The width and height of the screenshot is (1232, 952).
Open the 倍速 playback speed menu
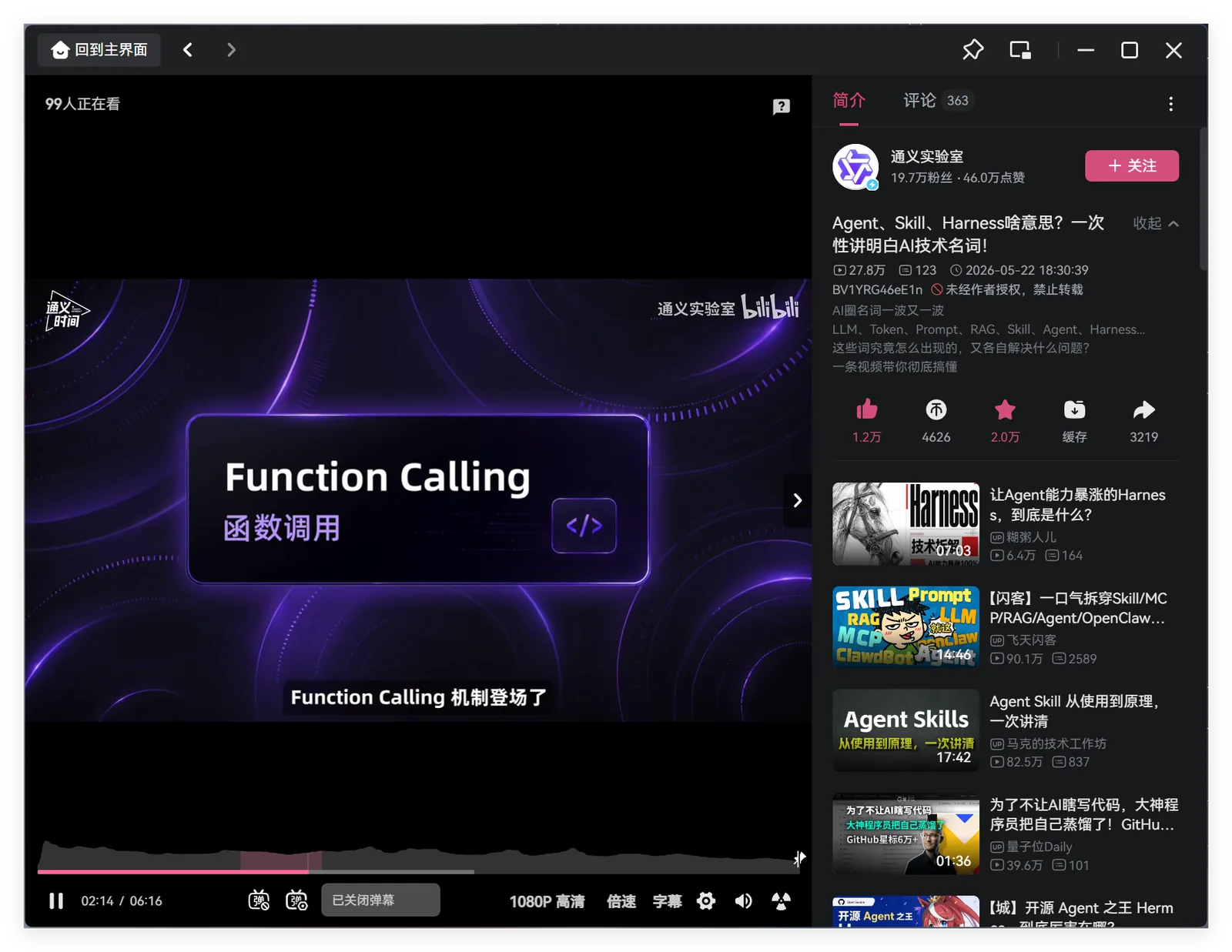(621, 901)
